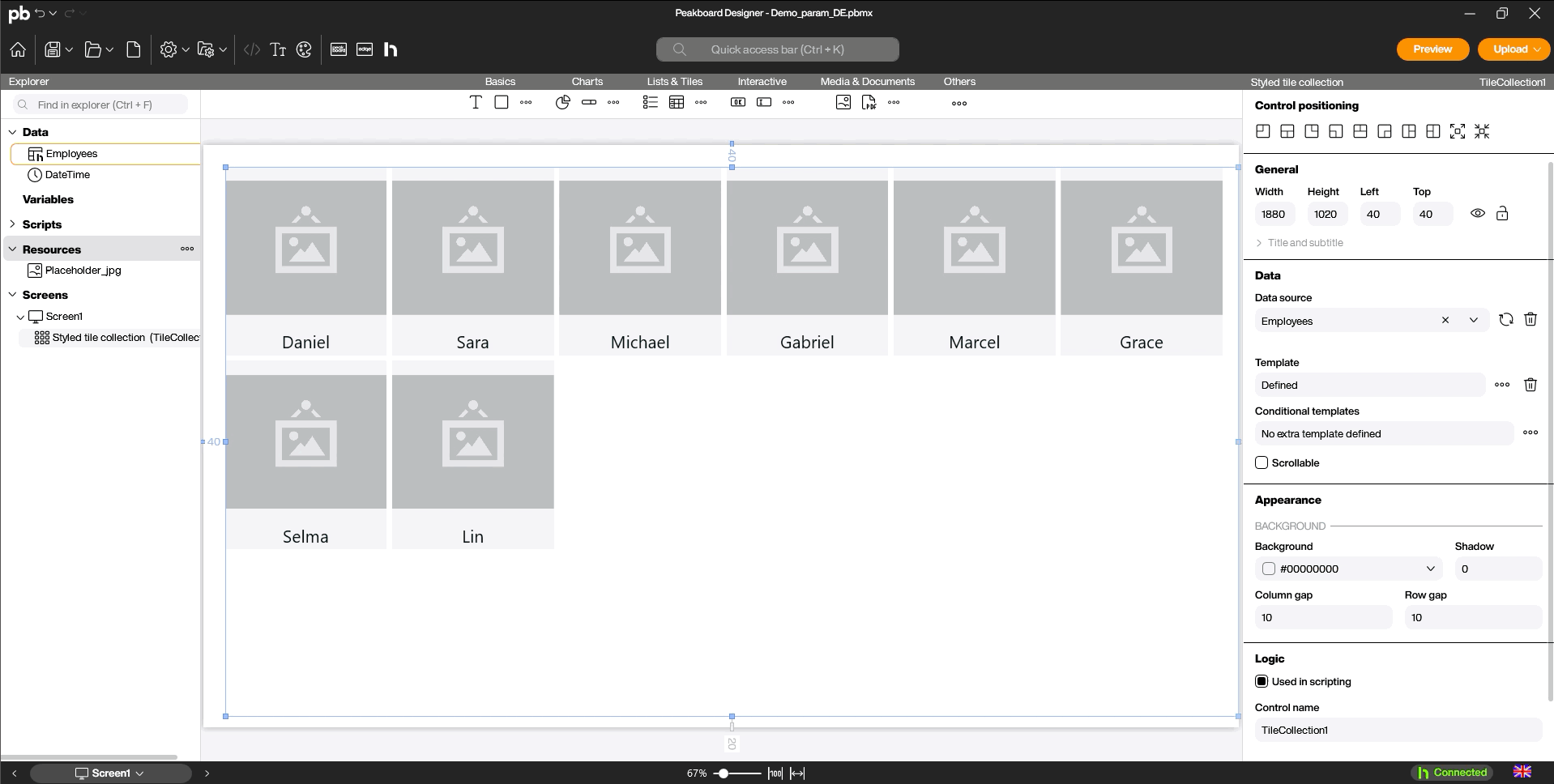Viewport: 1554px width, 784px height.
Task: Enable the Scrollable checkbox
Action: (x=1262, y=462)
